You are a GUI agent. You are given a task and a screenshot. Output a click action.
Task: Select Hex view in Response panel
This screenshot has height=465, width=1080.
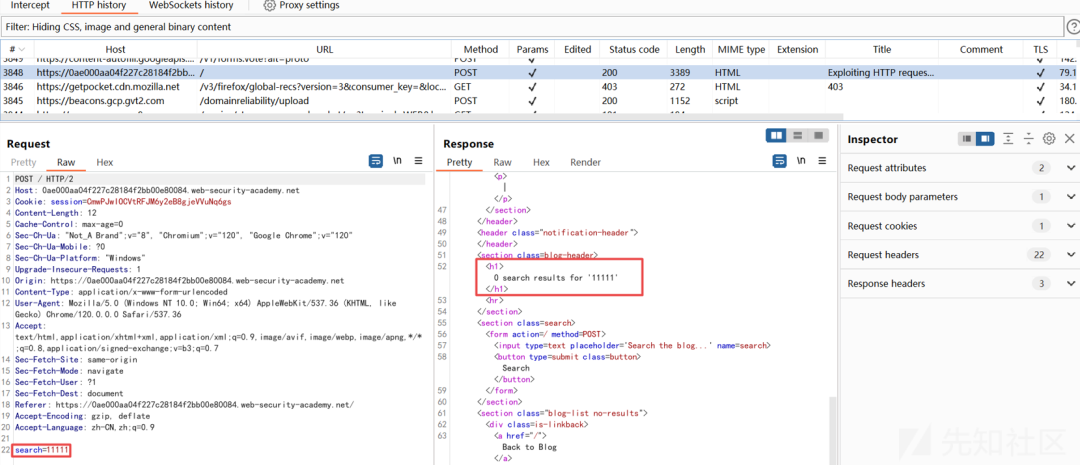541,163
